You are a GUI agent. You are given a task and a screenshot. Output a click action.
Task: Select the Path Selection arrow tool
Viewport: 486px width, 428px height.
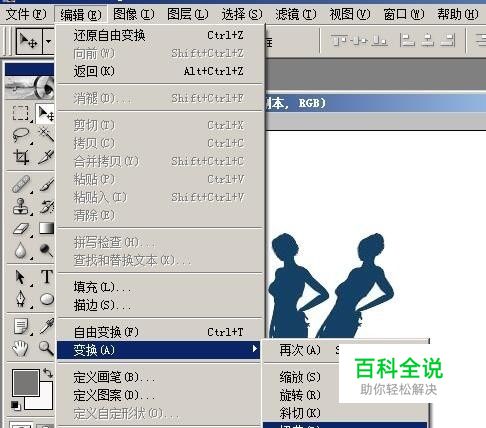point(20,277)
